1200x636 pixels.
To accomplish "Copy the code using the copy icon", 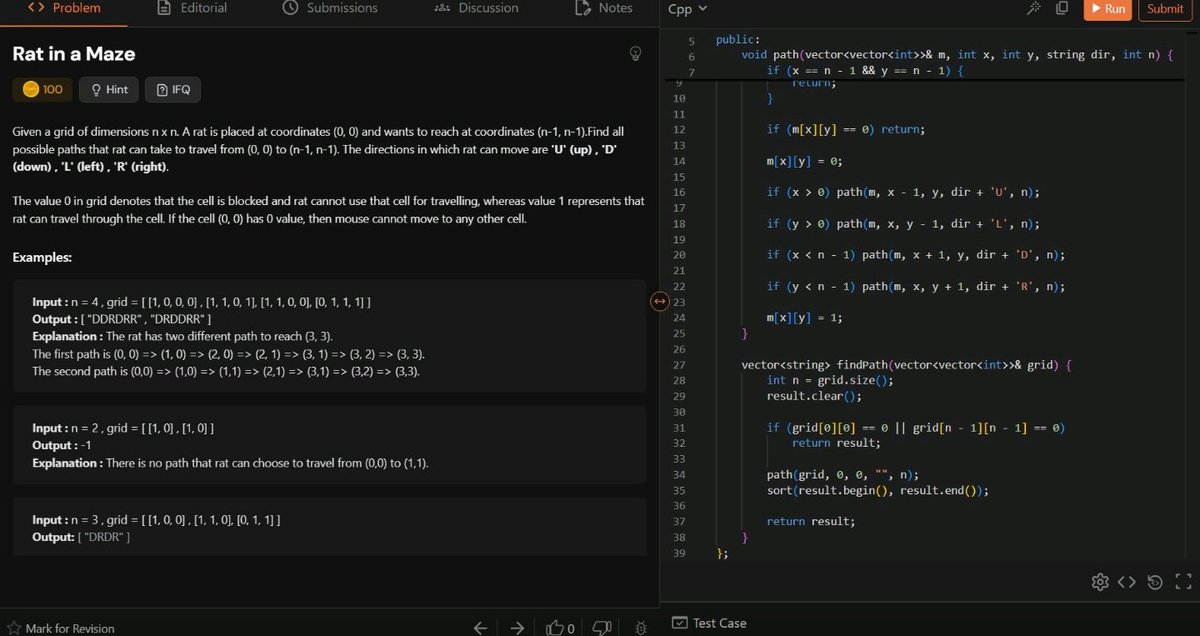I will pyautogui.click(x=1063, y=7).
